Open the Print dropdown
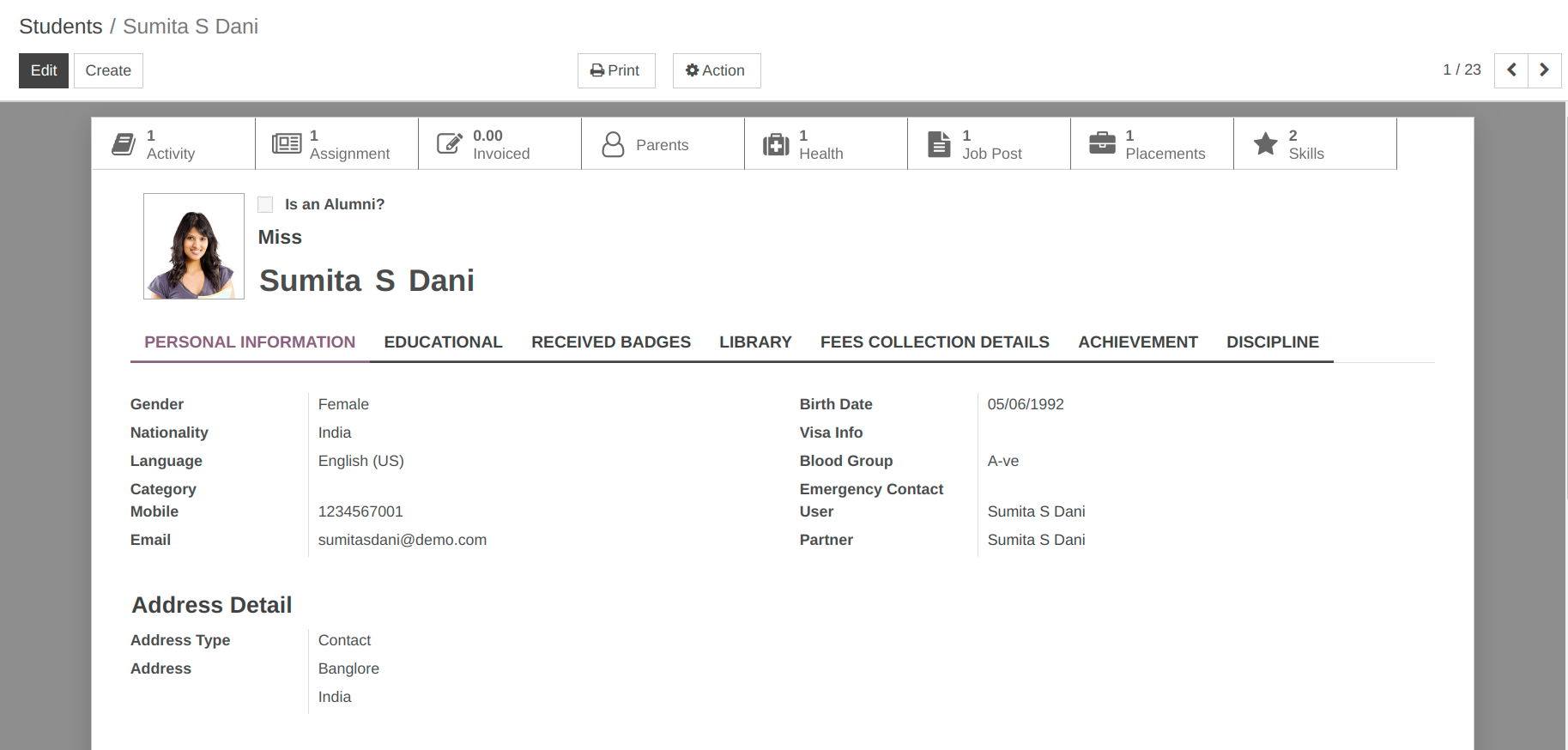1568x750 pixels. tap(616, 70)
